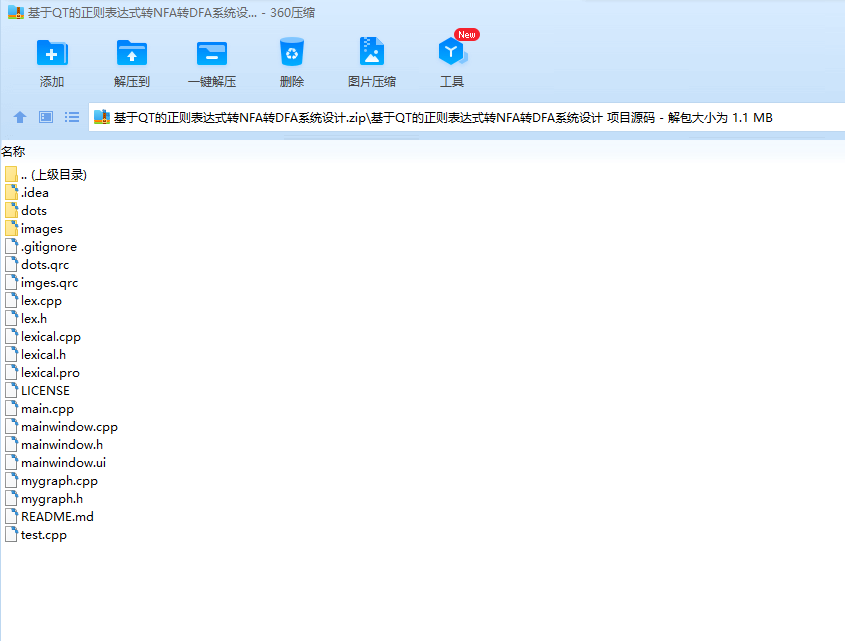Click the file icon of lexical.cpp
The height and width of the screenshot is (641, 845).
pyautogui.click(x=11, y=336)
